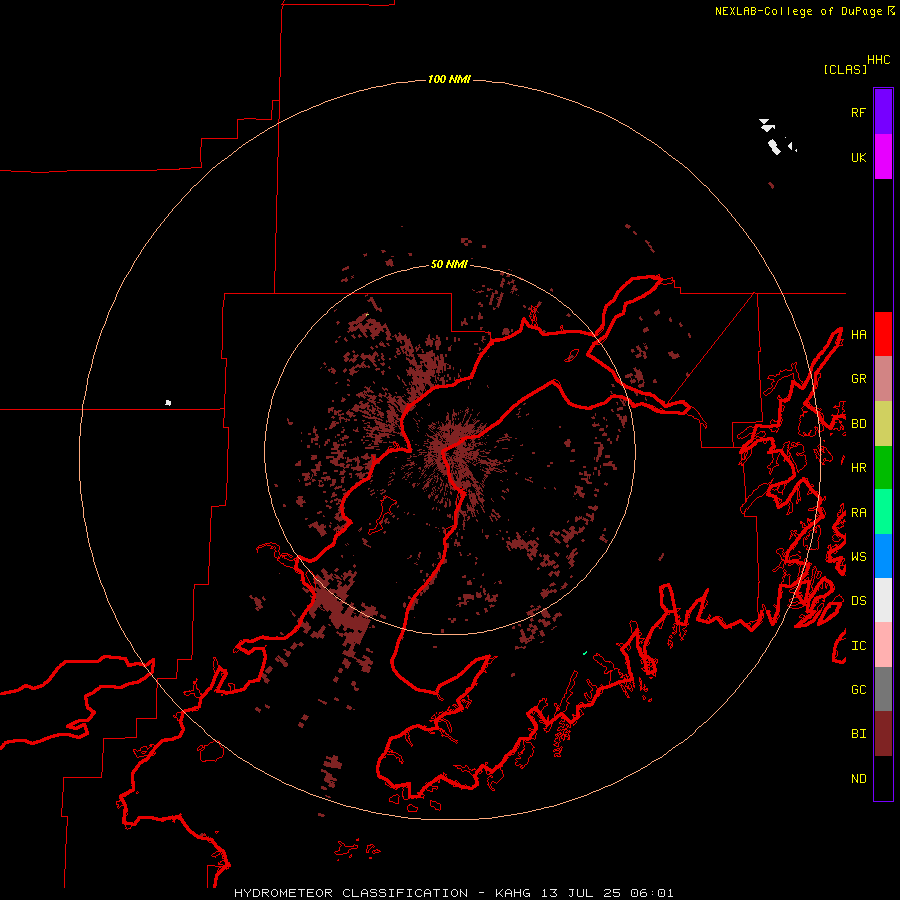Screen dimensions: 900x900
Task: Click the IC legend label
Action: (858, 646)
